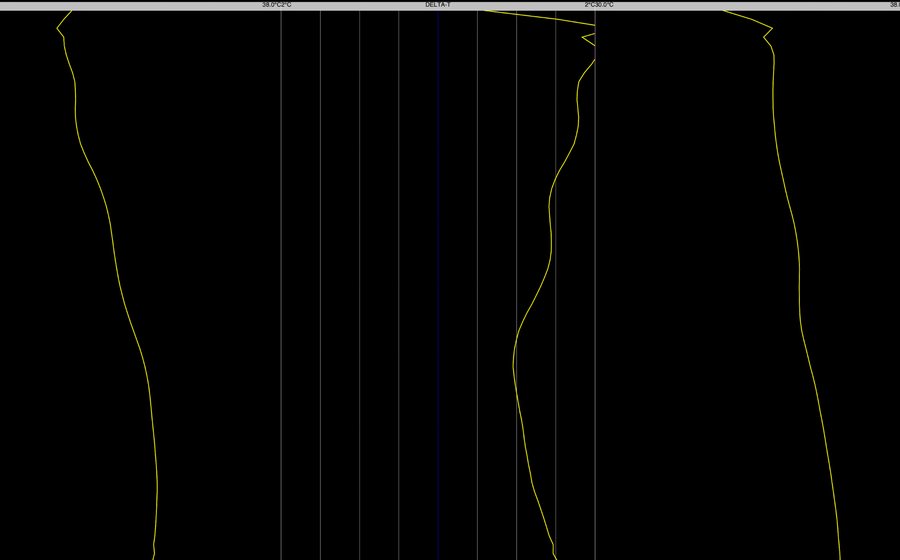This screenshot has width=900, height=560.
Task: Select the DELTA-T track header label
Action: click(438, 5)
